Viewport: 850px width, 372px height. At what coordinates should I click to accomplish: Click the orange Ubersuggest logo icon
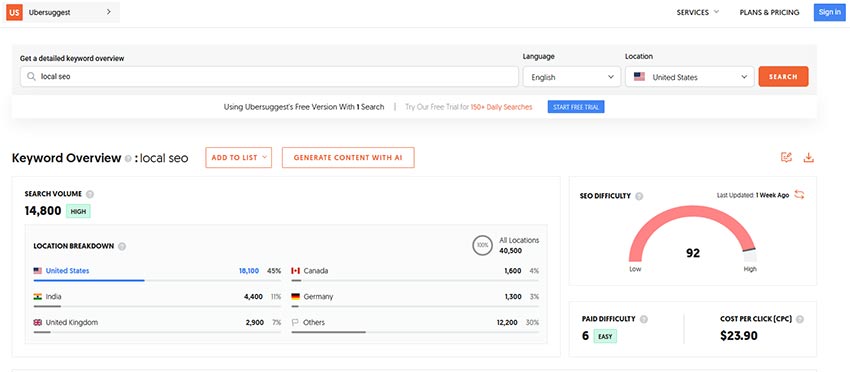tap(14, 12)
